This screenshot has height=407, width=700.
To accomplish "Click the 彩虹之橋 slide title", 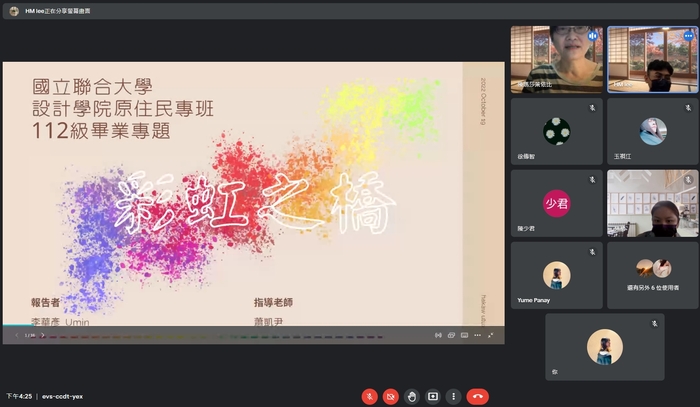I will click(254, 204).
